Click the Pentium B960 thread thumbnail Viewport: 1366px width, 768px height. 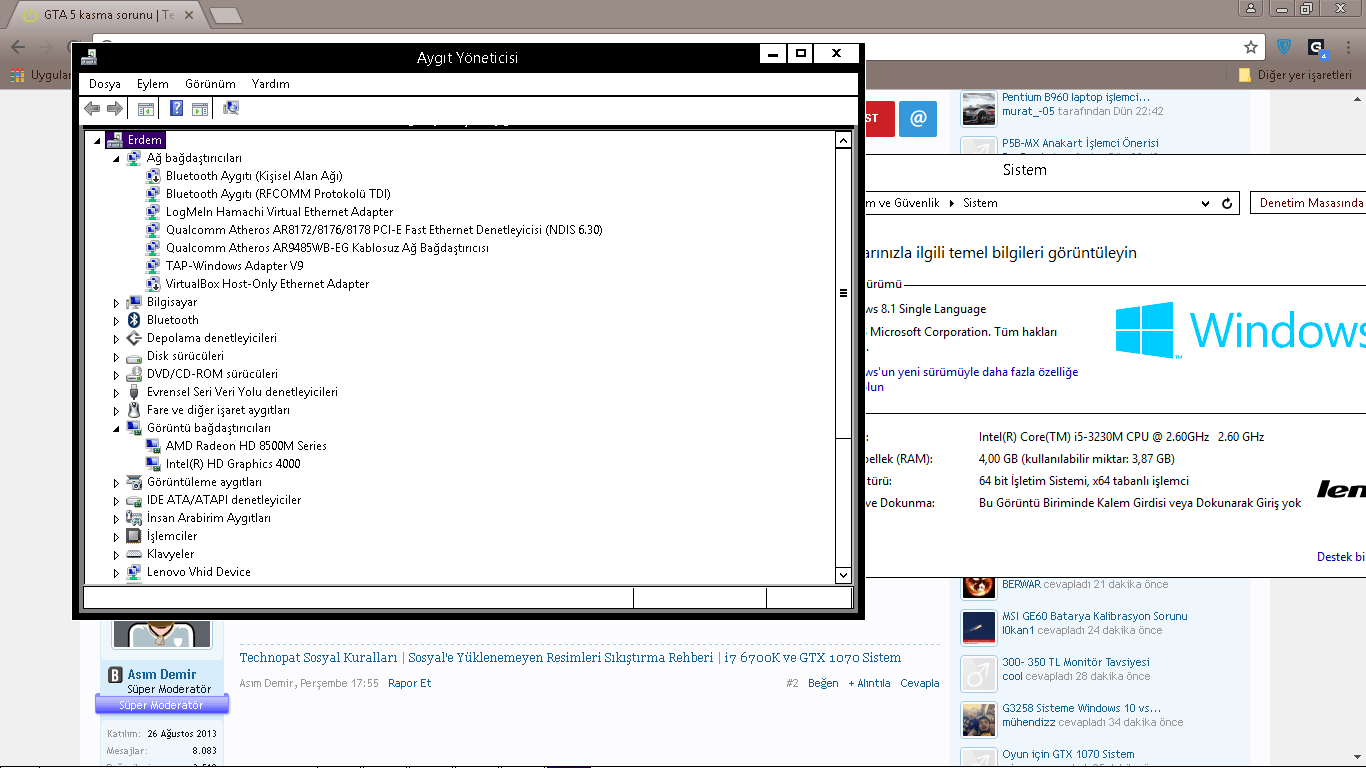(x=979, y=108)
